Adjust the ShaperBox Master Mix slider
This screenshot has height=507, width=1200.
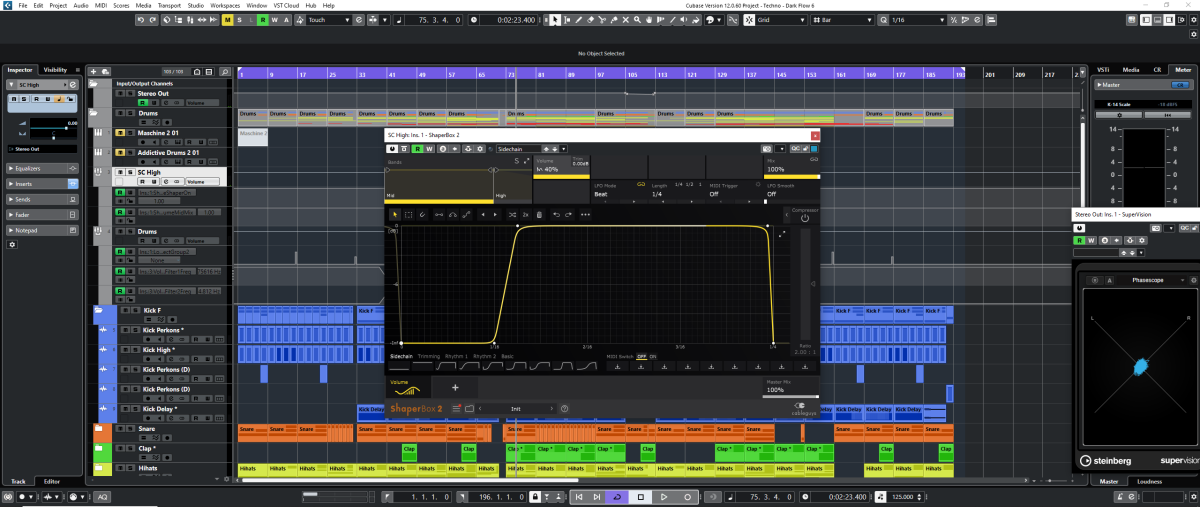[791, 396]
